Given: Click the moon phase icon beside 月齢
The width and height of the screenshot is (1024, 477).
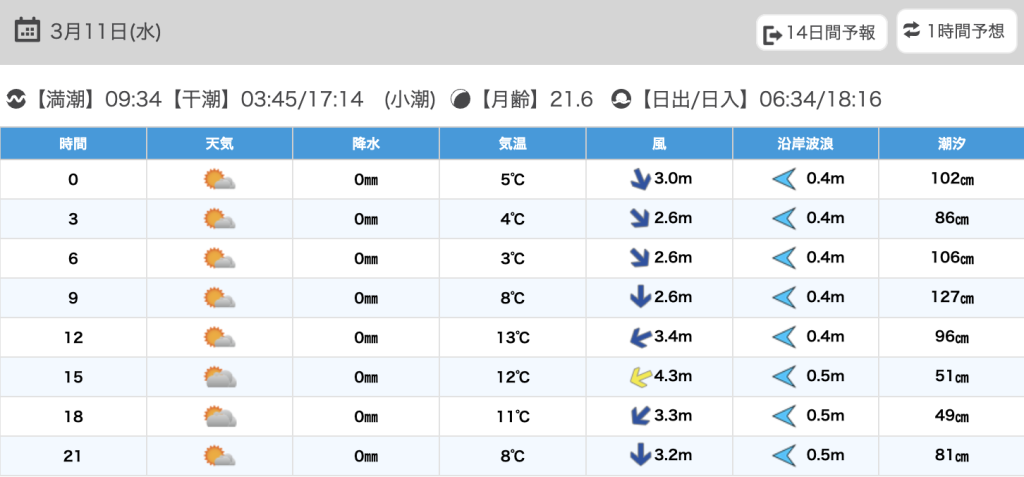Looking at the screenshot, I should (461, 99).
